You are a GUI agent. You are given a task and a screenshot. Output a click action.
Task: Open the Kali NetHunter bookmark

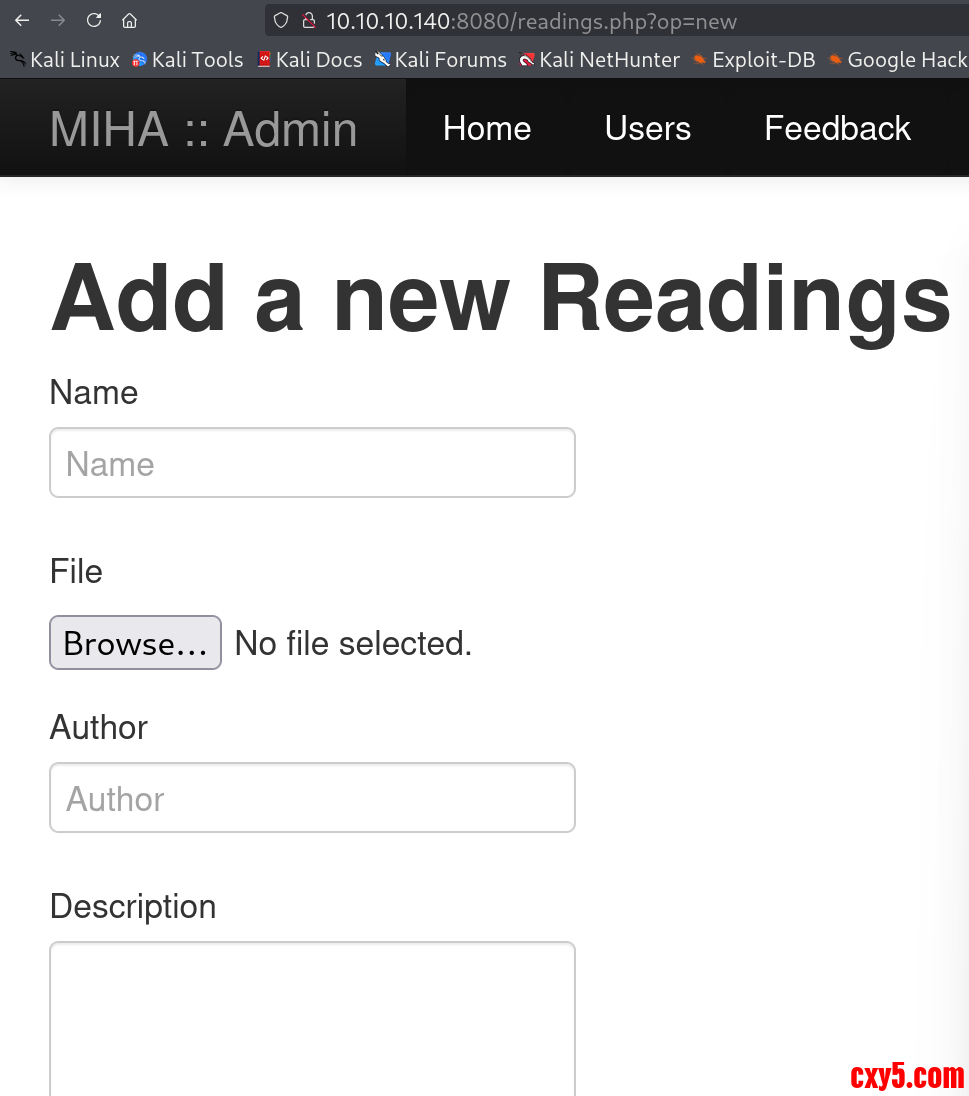(x=599, y=60)
